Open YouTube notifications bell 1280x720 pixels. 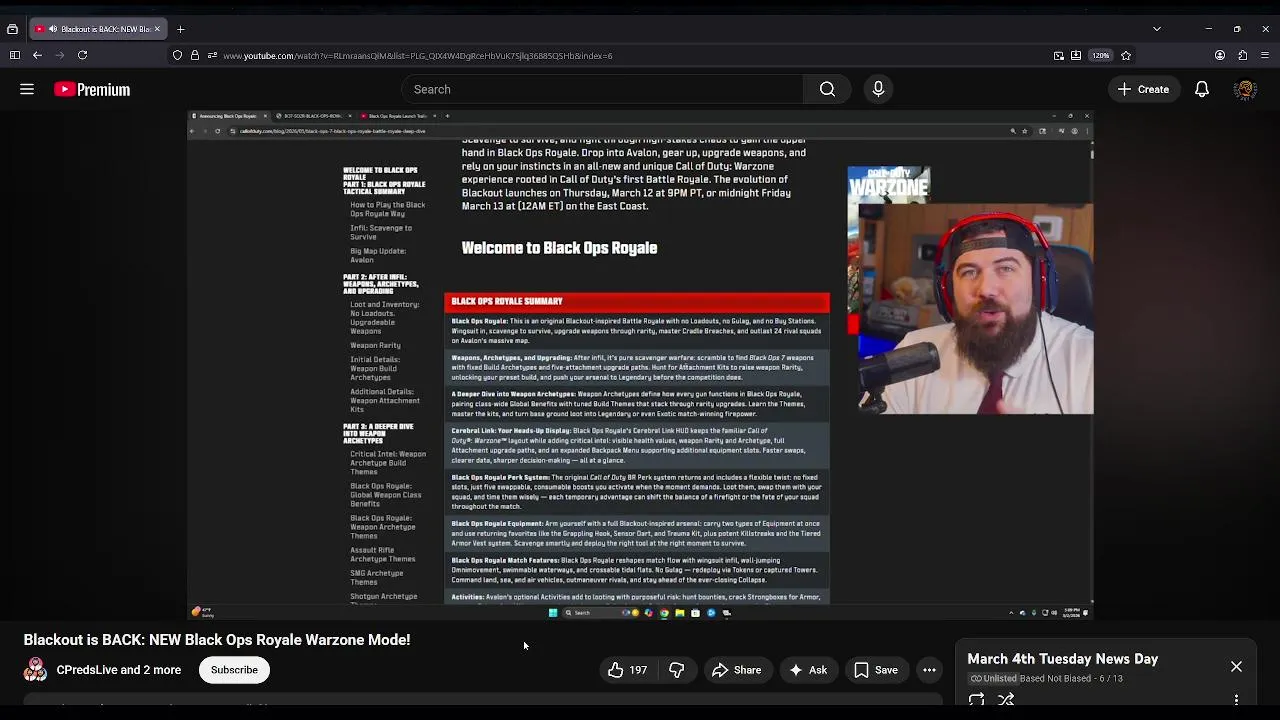[x=1202, y=89]
